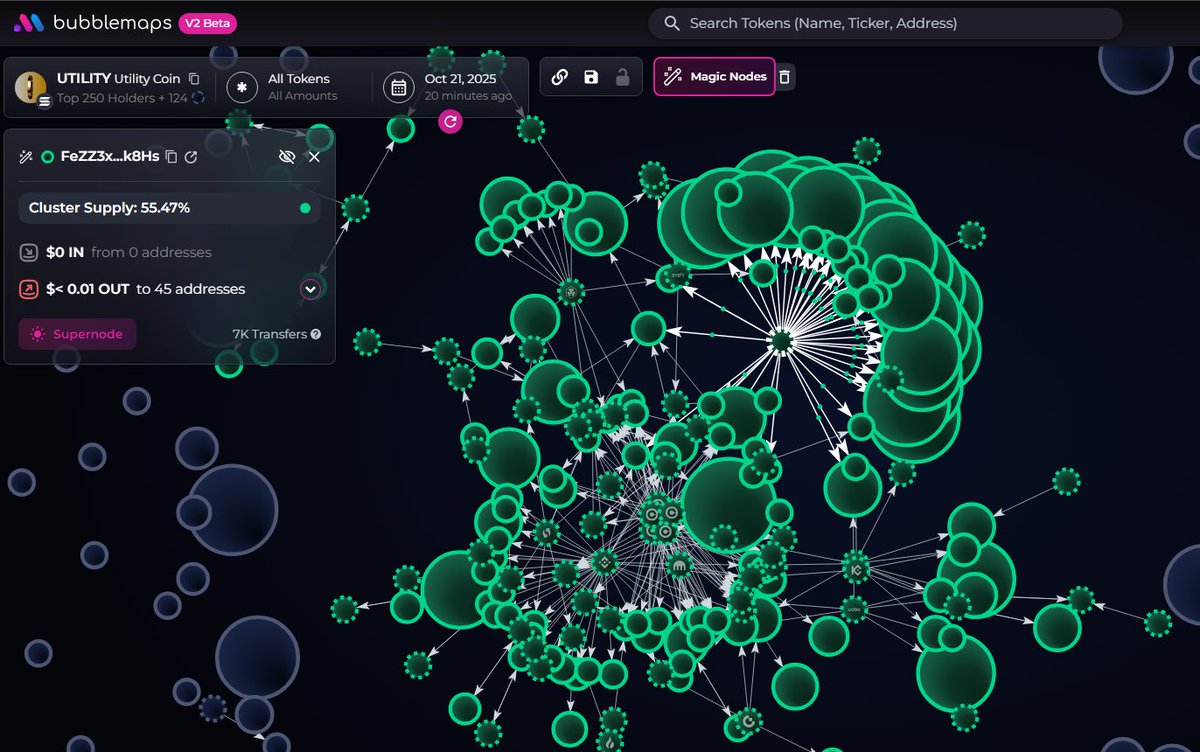Click the pink refresh map icon
The height and width of the screenshot is (752, 1200).
450,121
